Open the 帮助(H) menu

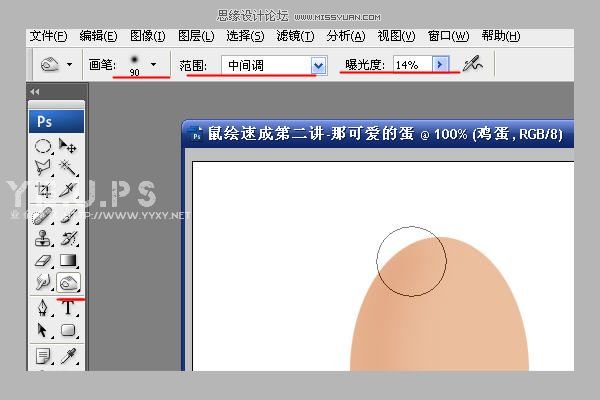501,36
